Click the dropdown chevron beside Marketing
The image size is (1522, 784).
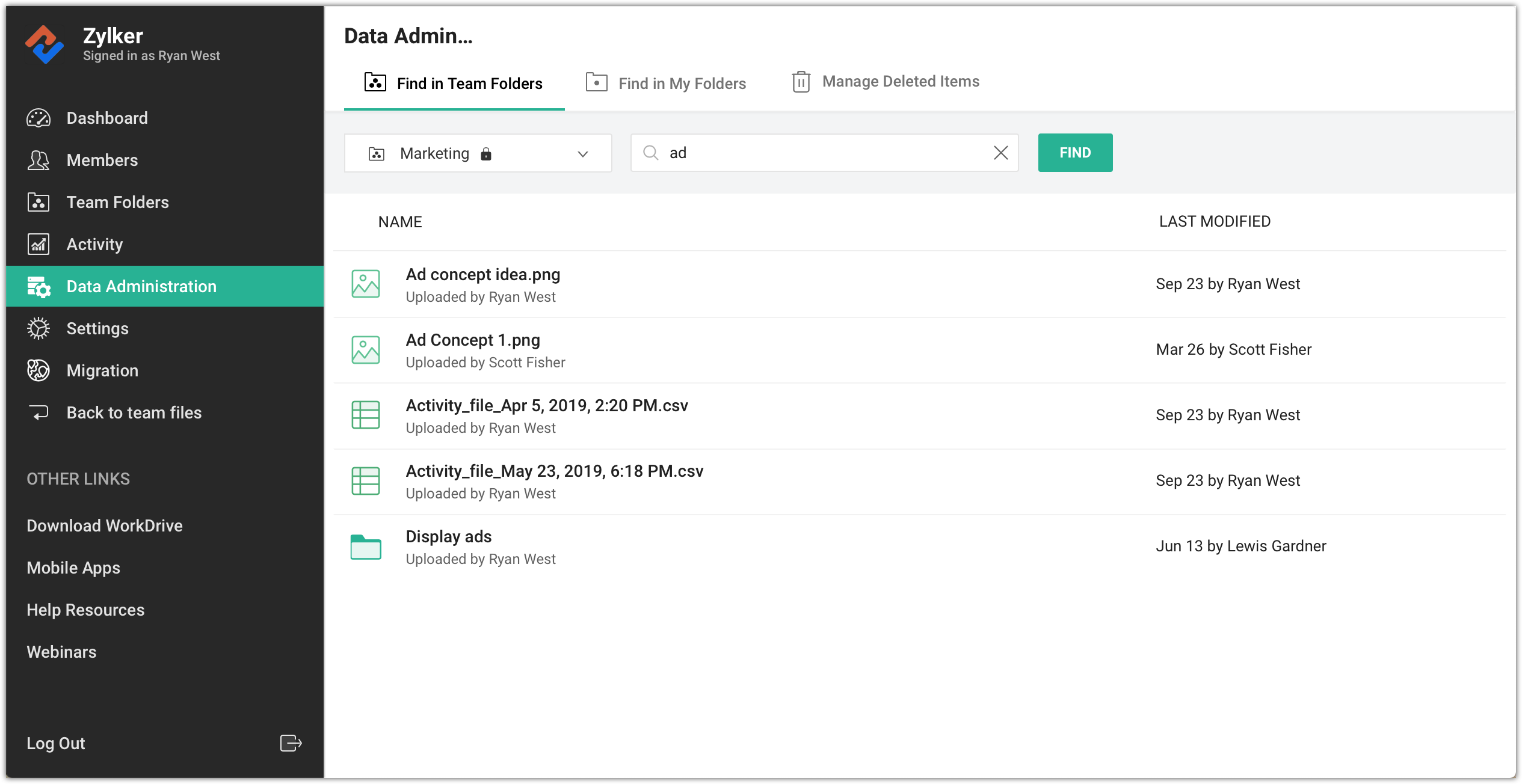pyautogui.click(x=582, y=155)
